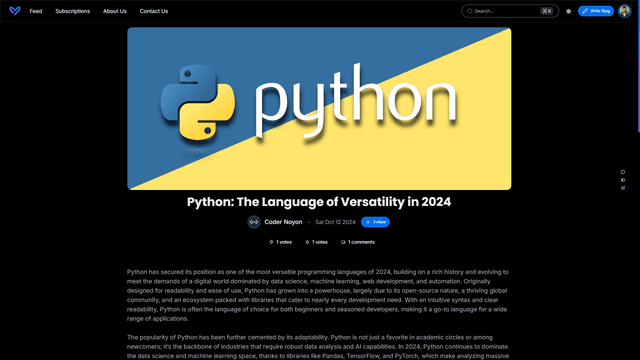
Task: Click the Python cover image
Action: tap(319, 109)
